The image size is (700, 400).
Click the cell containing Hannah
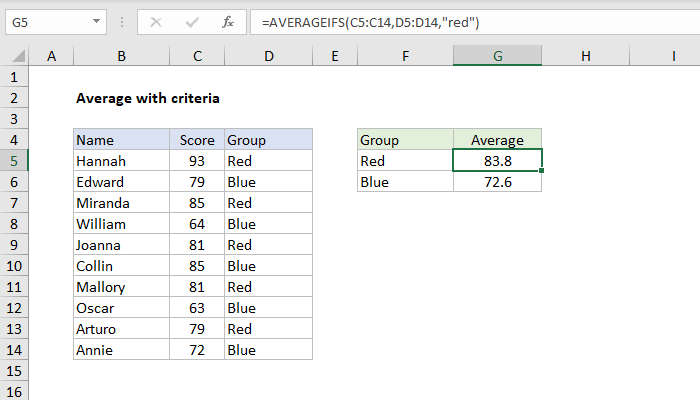120,160
